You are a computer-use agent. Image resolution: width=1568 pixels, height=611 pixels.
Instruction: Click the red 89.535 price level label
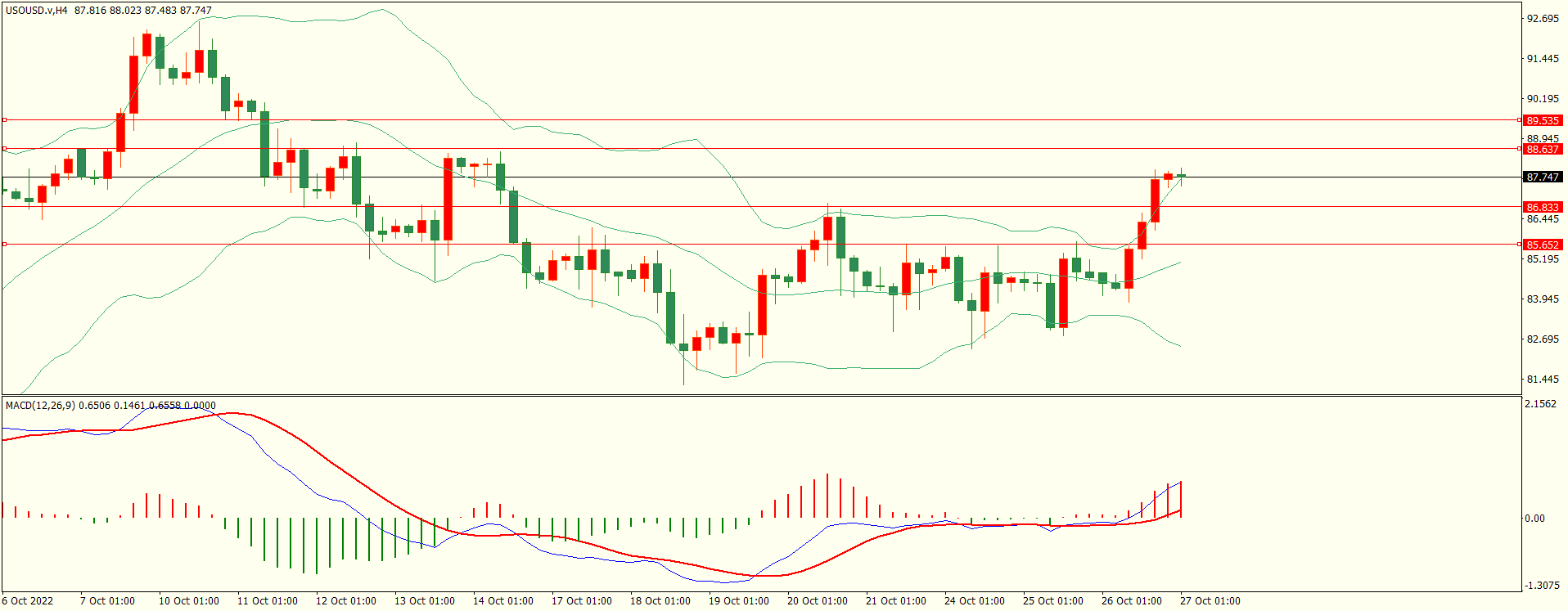(1543, 120)
